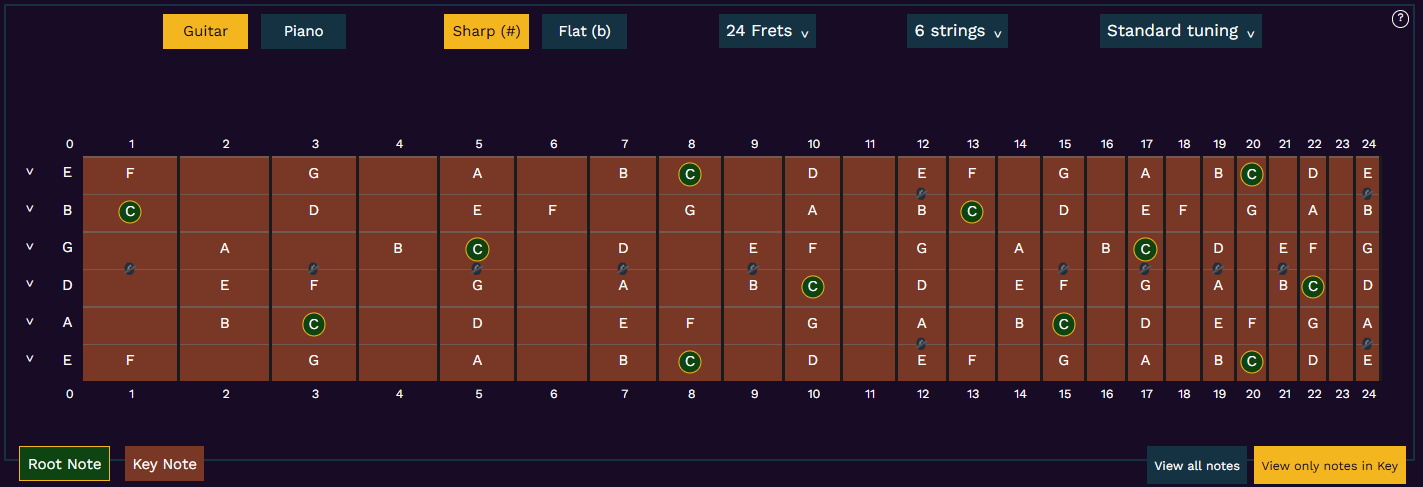
Task: Expand tuning arrow for the high E string
Action: point(30,172)
